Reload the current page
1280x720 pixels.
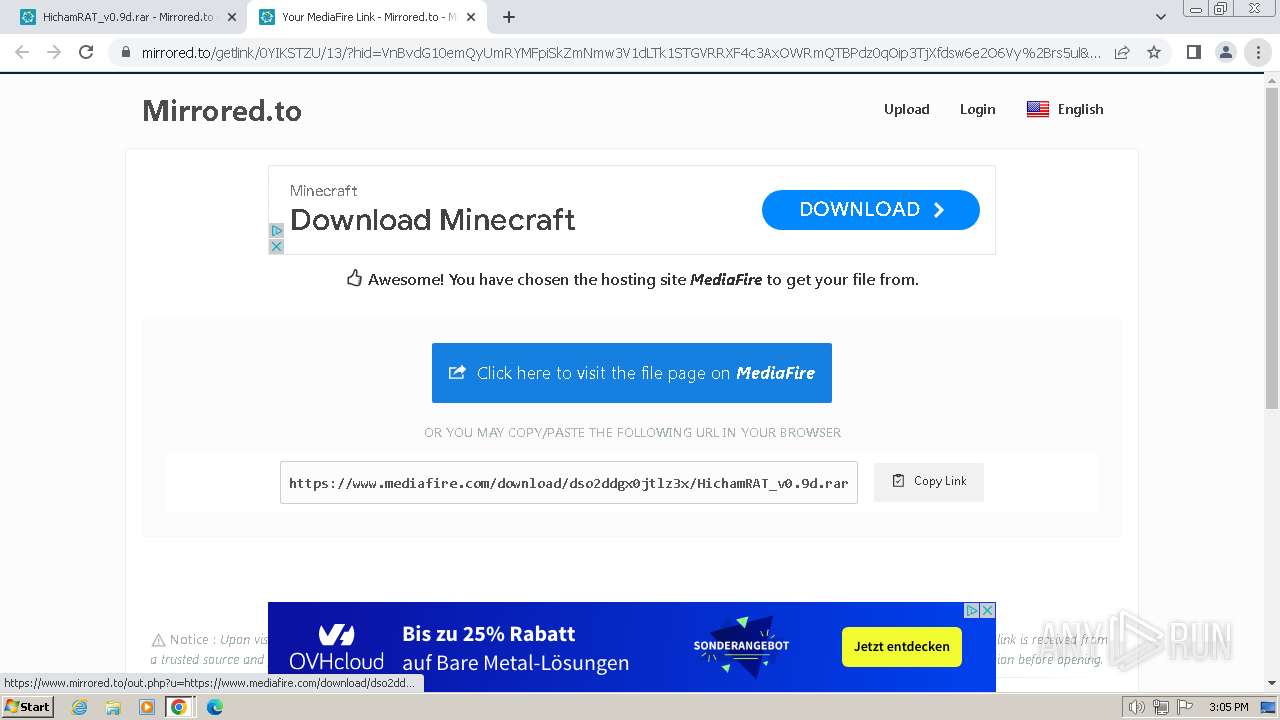click(x=86, y=52)
